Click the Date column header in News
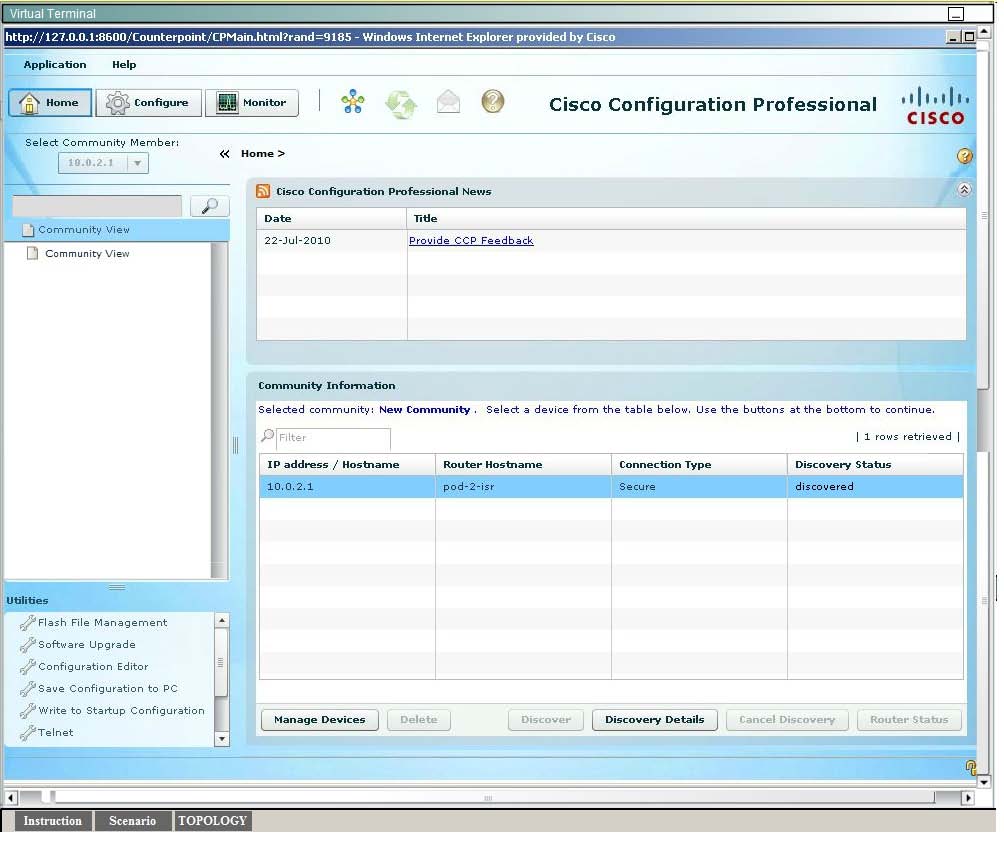The image size is (1004, 842). tap(332, 218)
